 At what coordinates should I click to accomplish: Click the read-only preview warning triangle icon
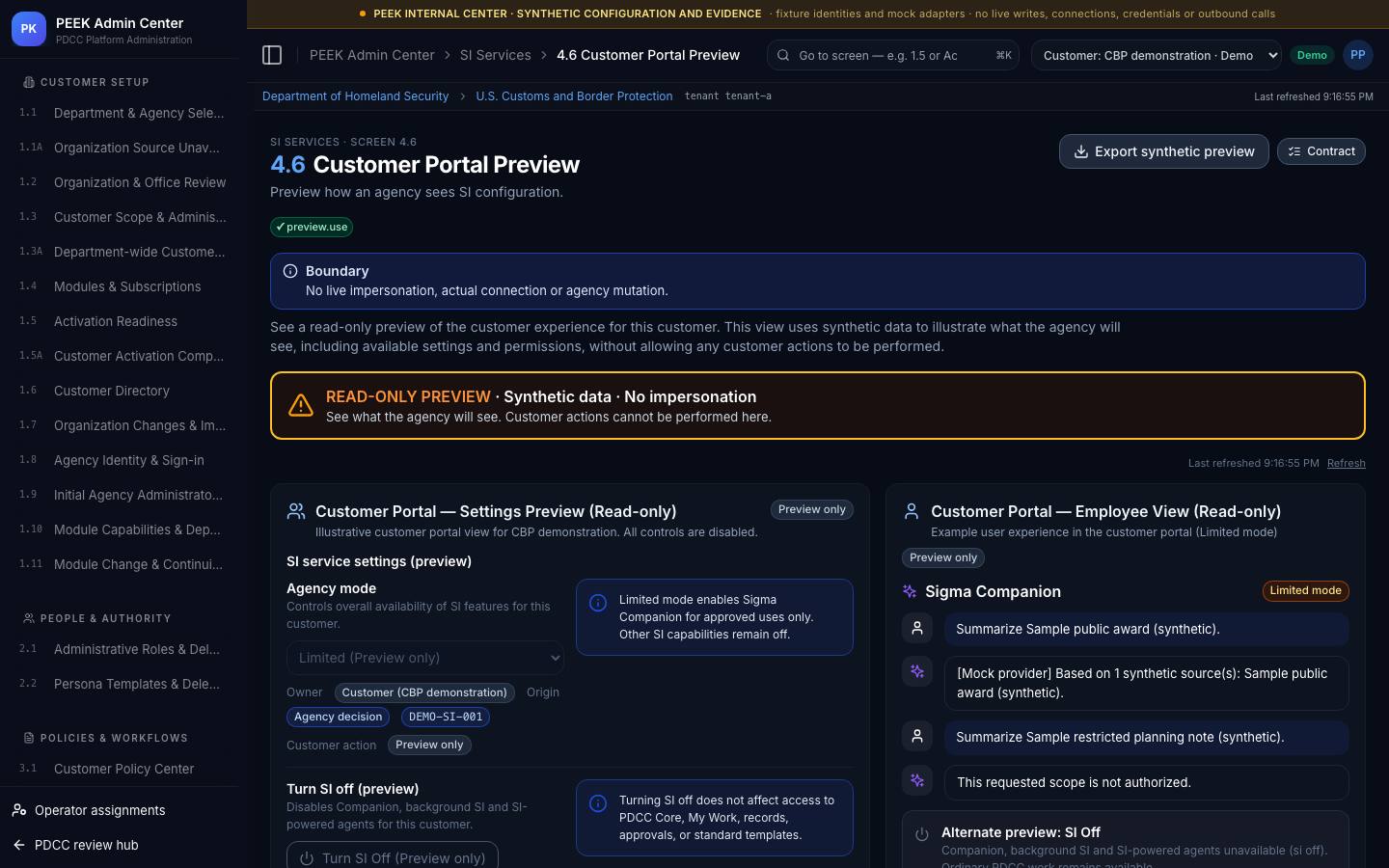(x=301, y=405)
